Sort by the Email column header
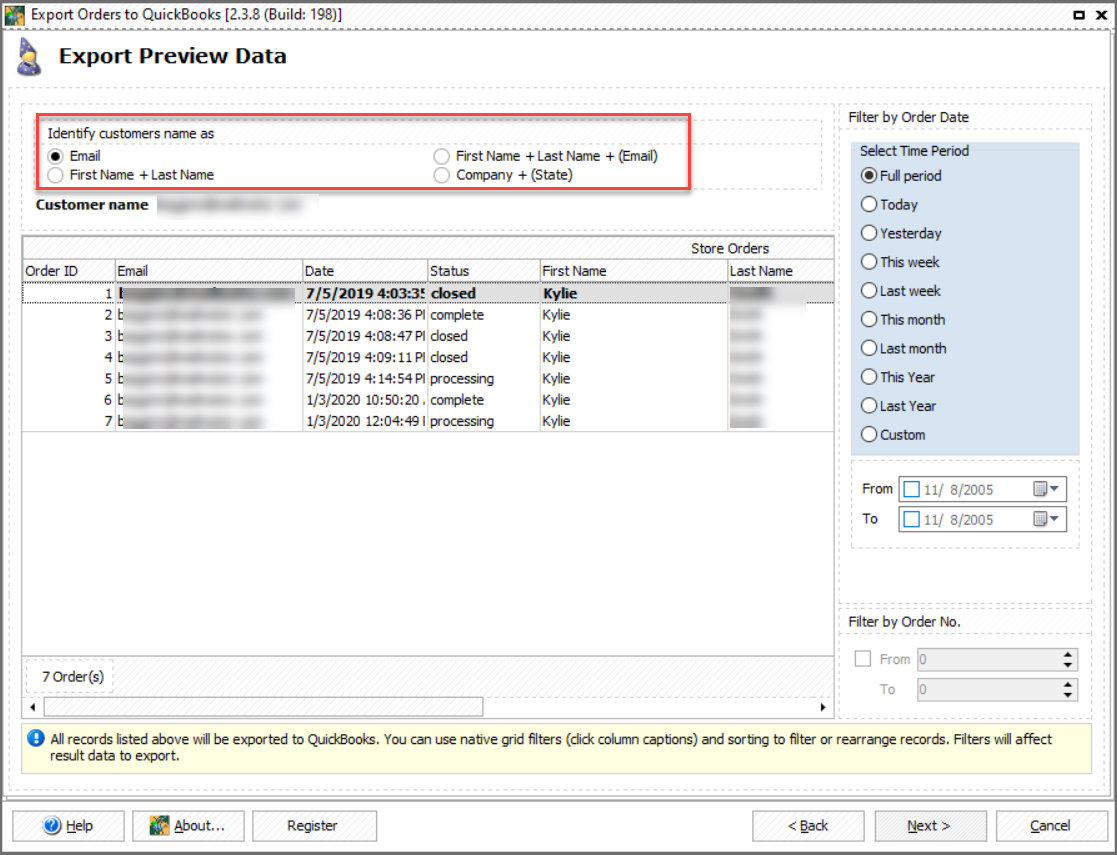 [209, 271]
